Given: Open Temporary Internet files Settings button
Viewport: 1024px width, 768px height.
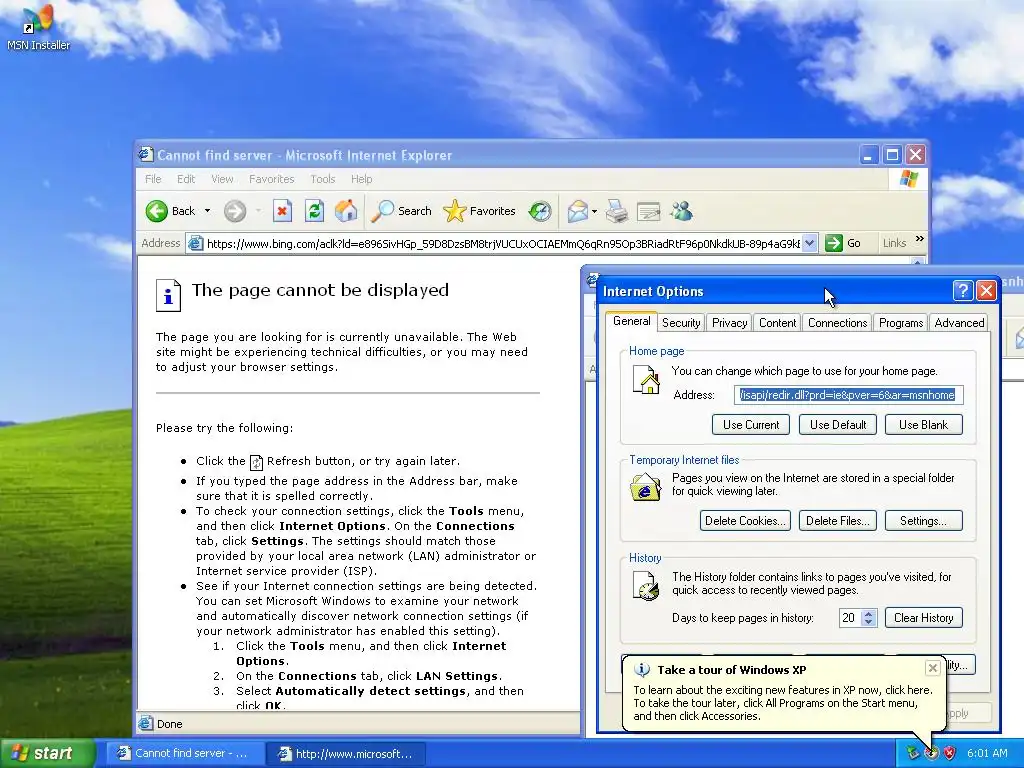Looking at the screenshot, I should (923, 520).
